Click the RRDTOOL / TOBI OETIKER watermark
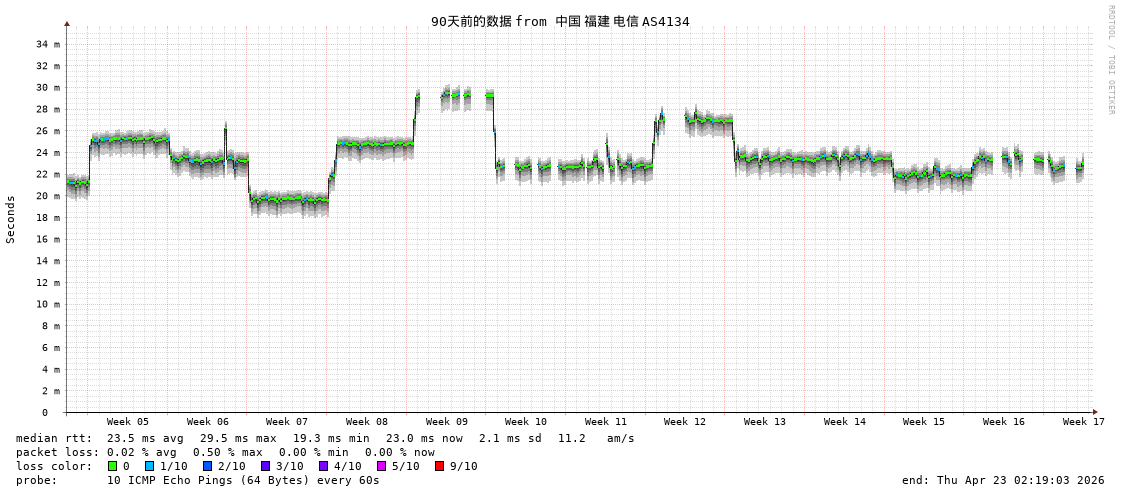 coord(1110,60)
